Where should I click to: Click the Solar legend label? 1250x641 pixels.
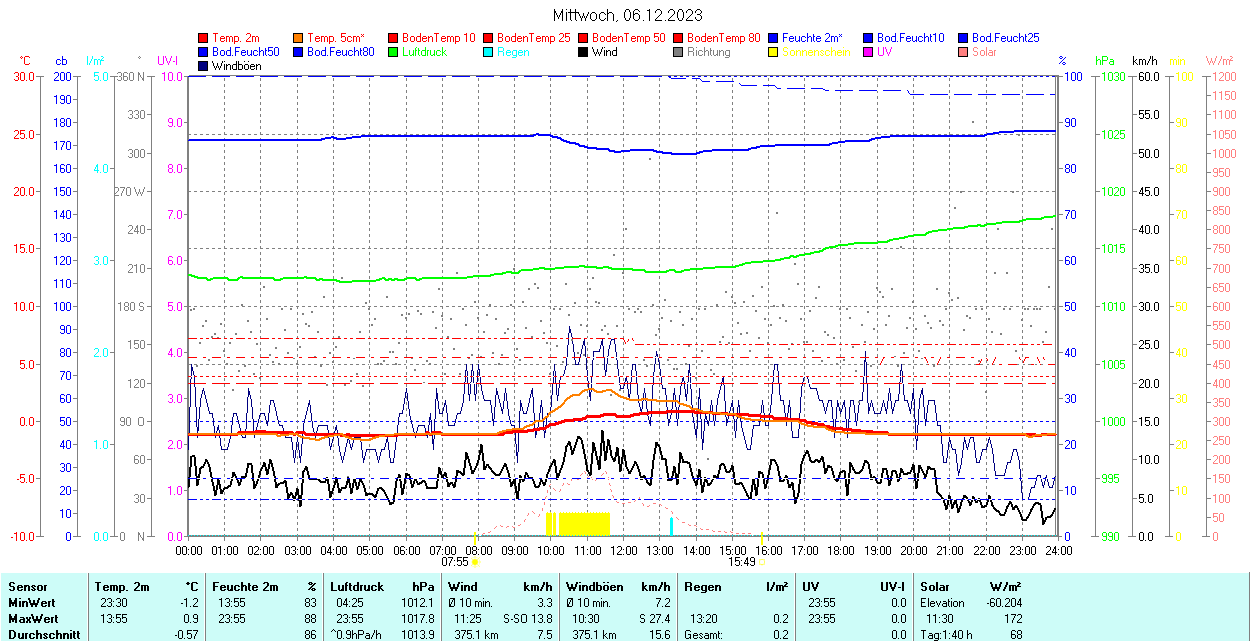[x=984, y=52]
